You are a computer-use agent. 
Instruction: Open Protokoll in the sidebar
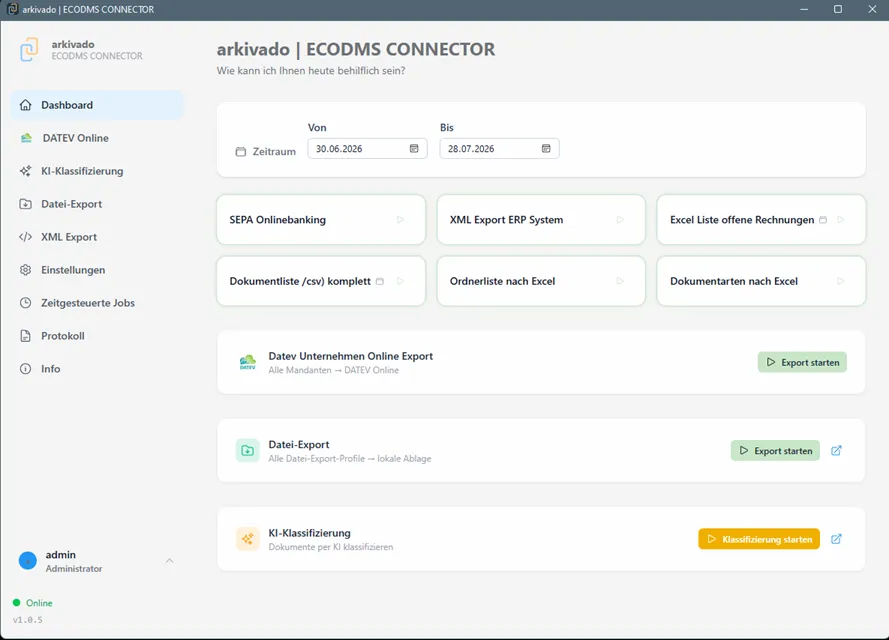(97, 336)
